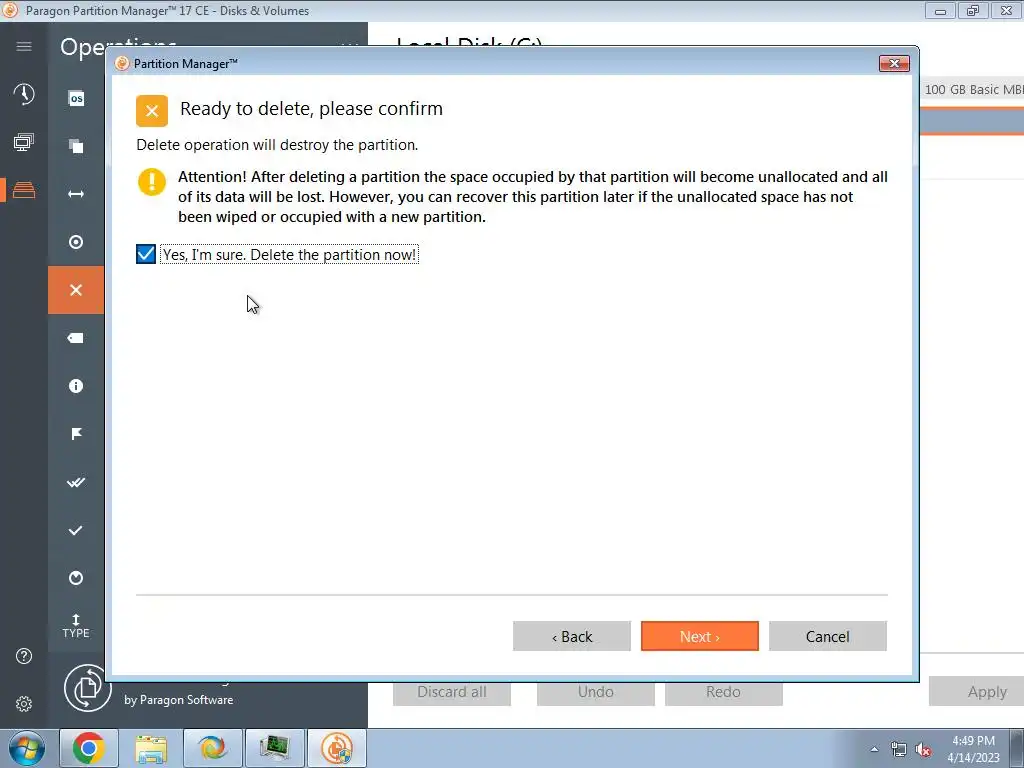Click the double checkmark operation icon
This screenshot has width=1024, height=768.
[x=76, y=482]
